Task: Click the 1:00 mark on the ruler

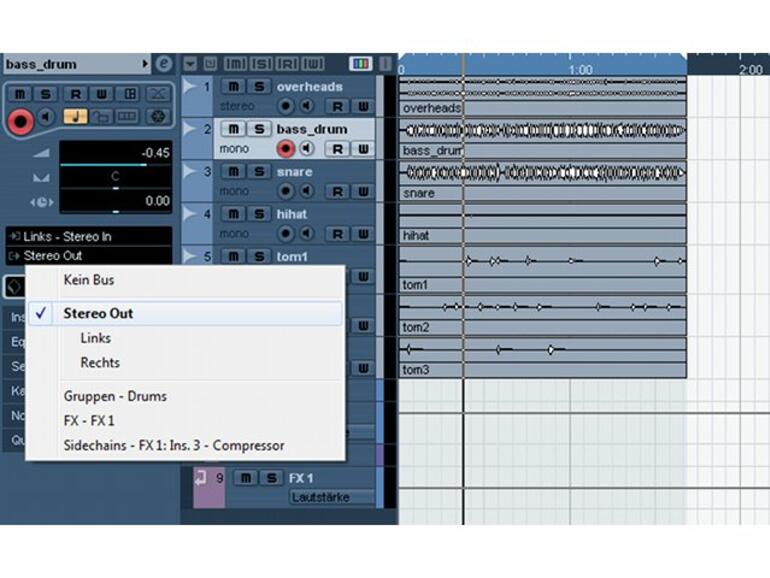Action: coord(580,69)
